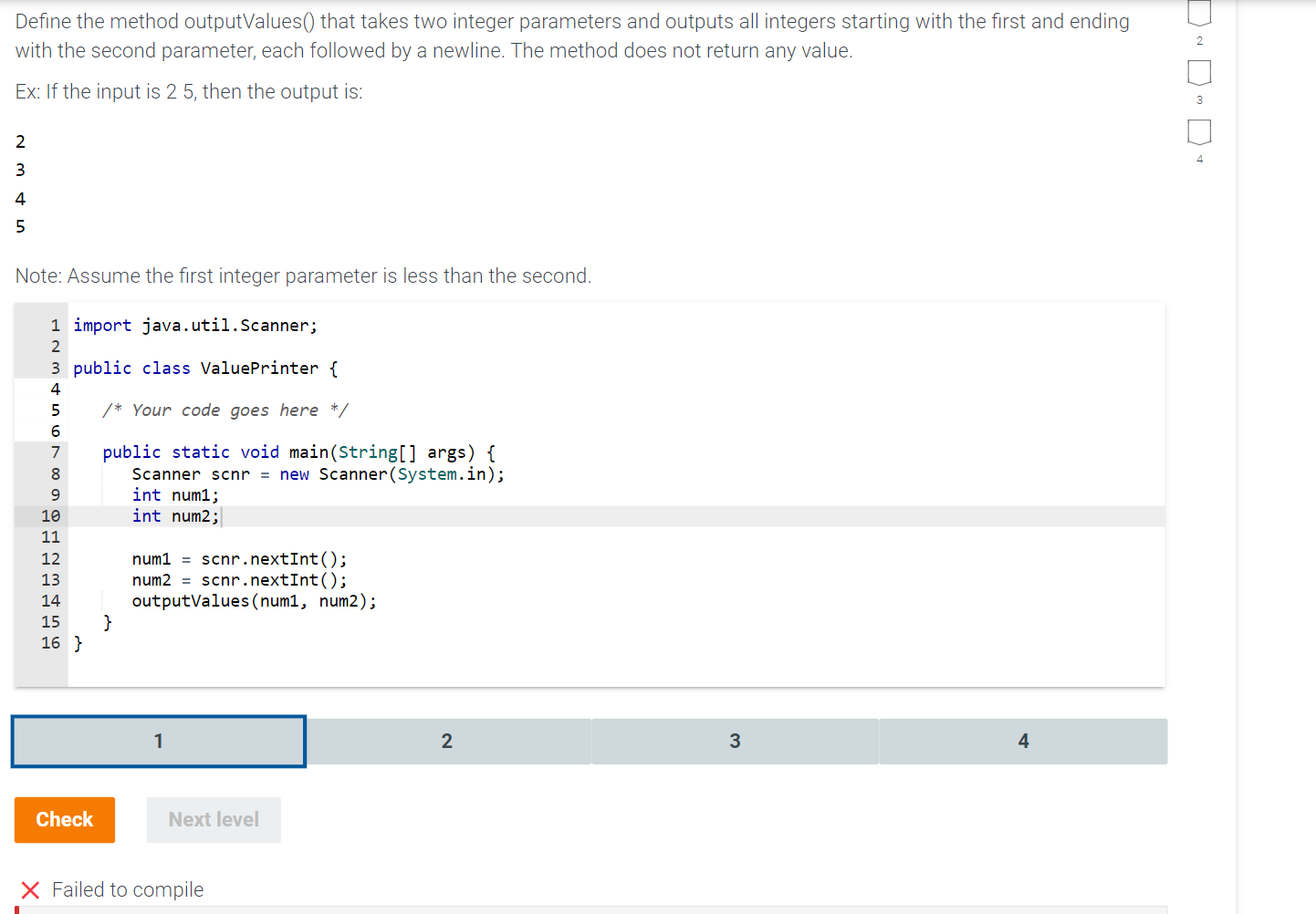Click line number 5 beside the comment line
The image size is (1316, 914).
tap(54, 410)
